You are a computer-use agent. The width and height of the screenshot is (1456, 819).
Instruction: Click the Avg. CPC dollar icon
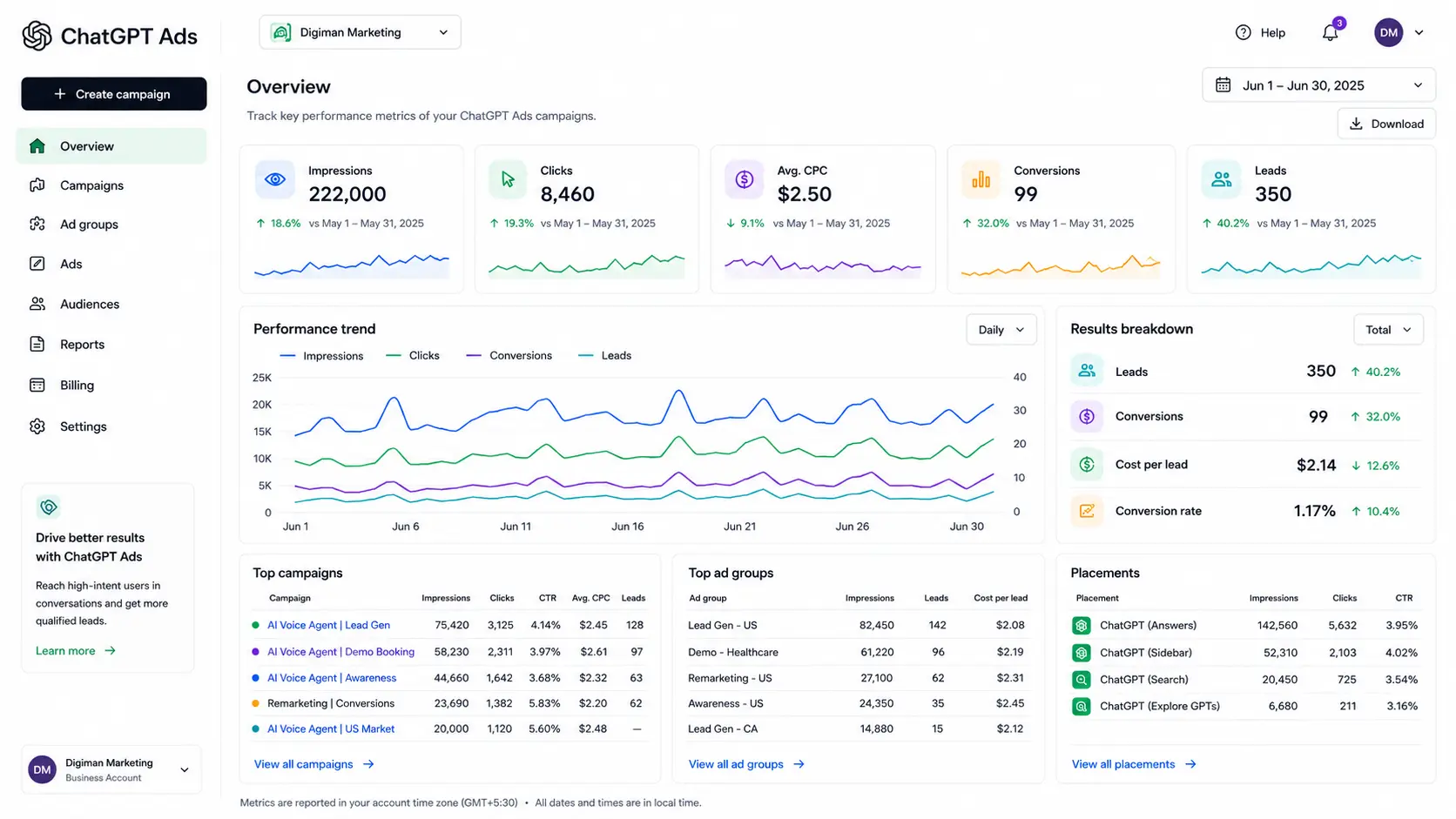click(x=744, y=179)
